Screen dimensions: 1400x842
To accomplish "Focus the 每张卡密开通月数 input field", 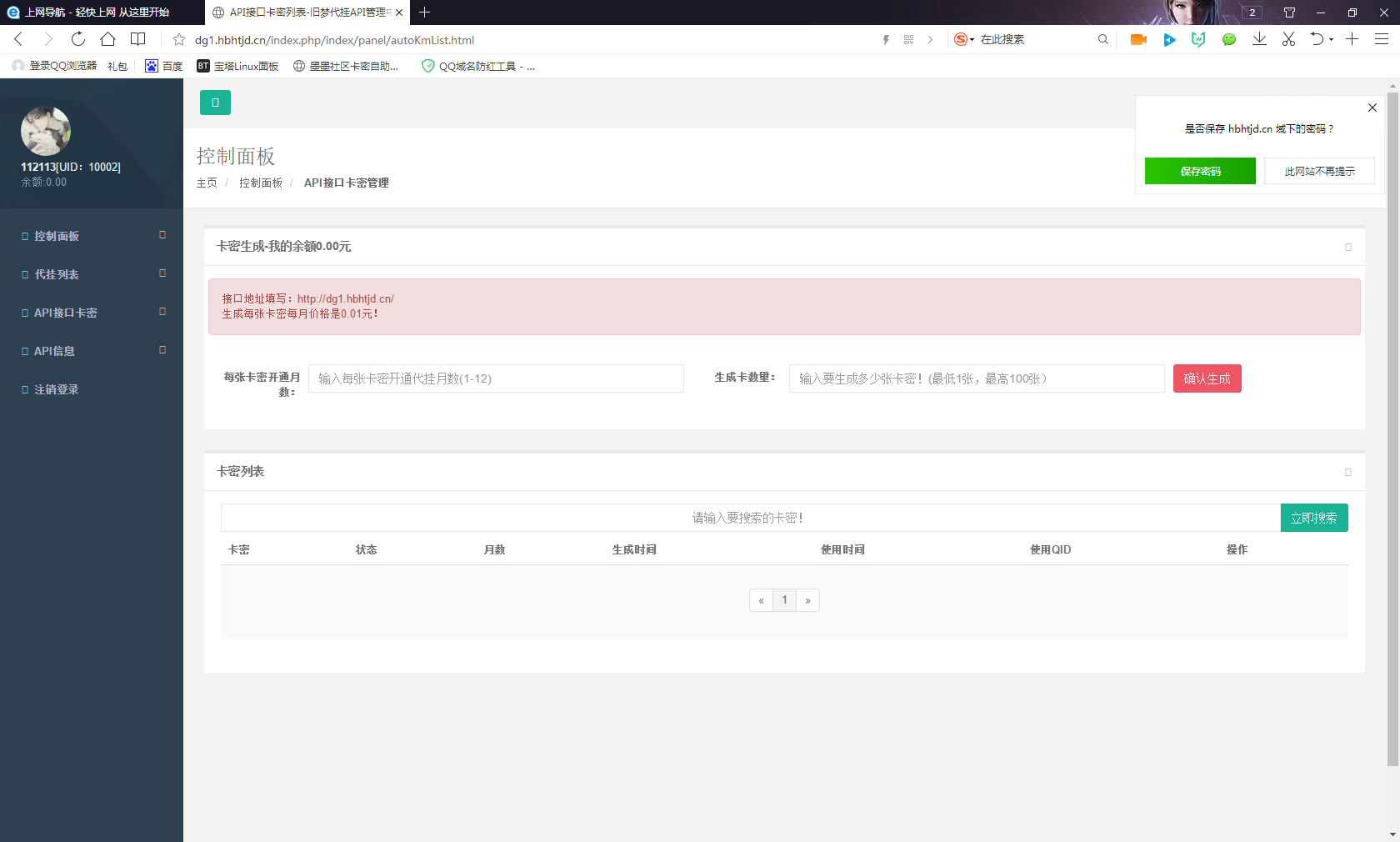I will [x=496, y=378].
